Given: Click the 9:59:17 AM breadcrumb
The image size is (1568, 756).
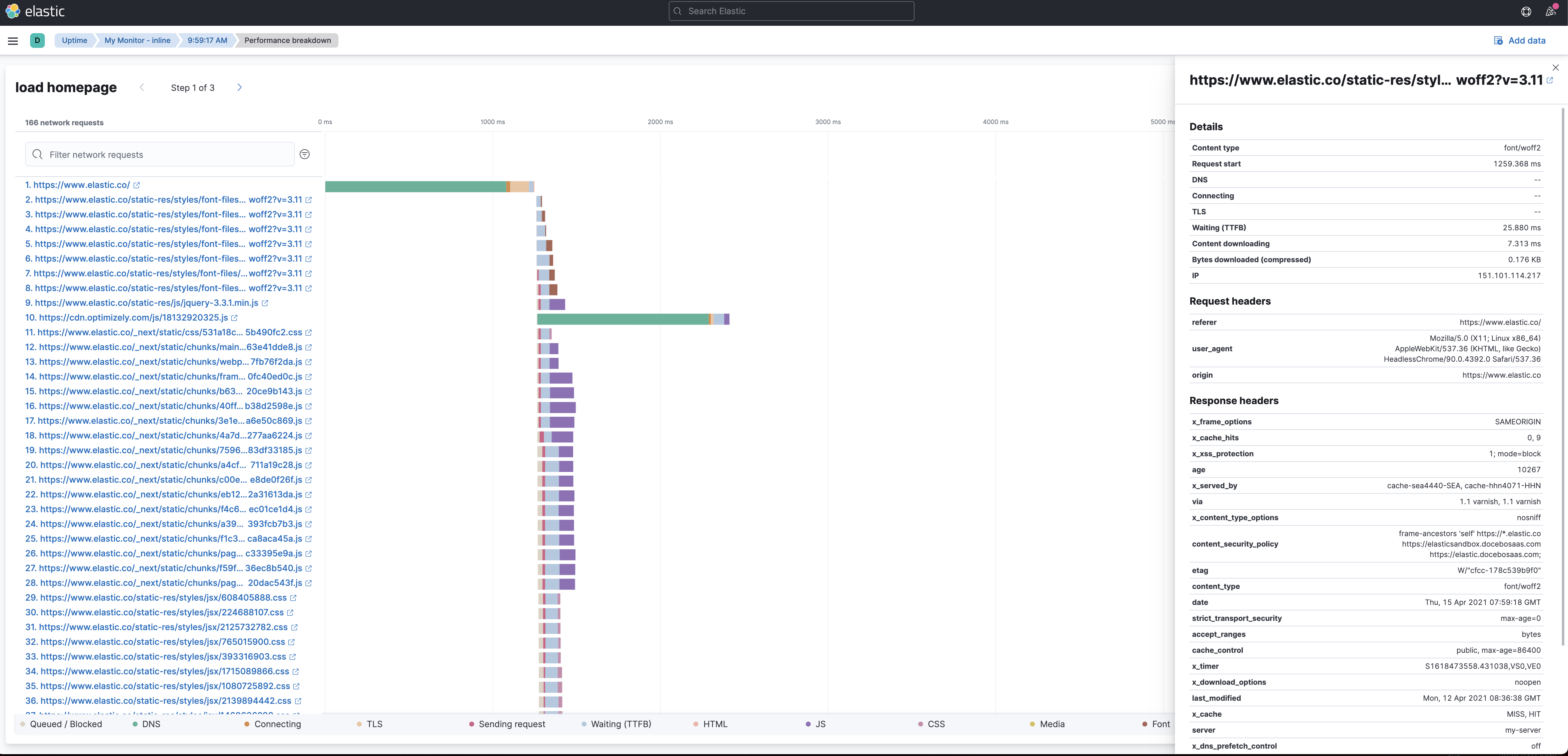Looking at the screenshot, I should pos(207,41).
